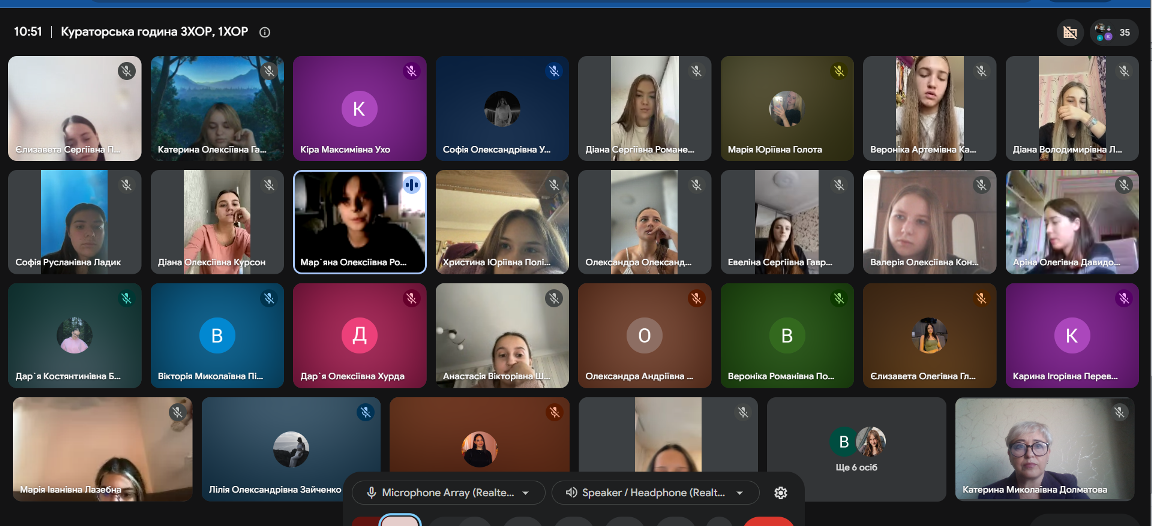The width and height of the screenshot is (1152, 526).
Task: Select Софія Русланівна Ладик video tile
Action: pyautogui.click(x=75, y=222)
